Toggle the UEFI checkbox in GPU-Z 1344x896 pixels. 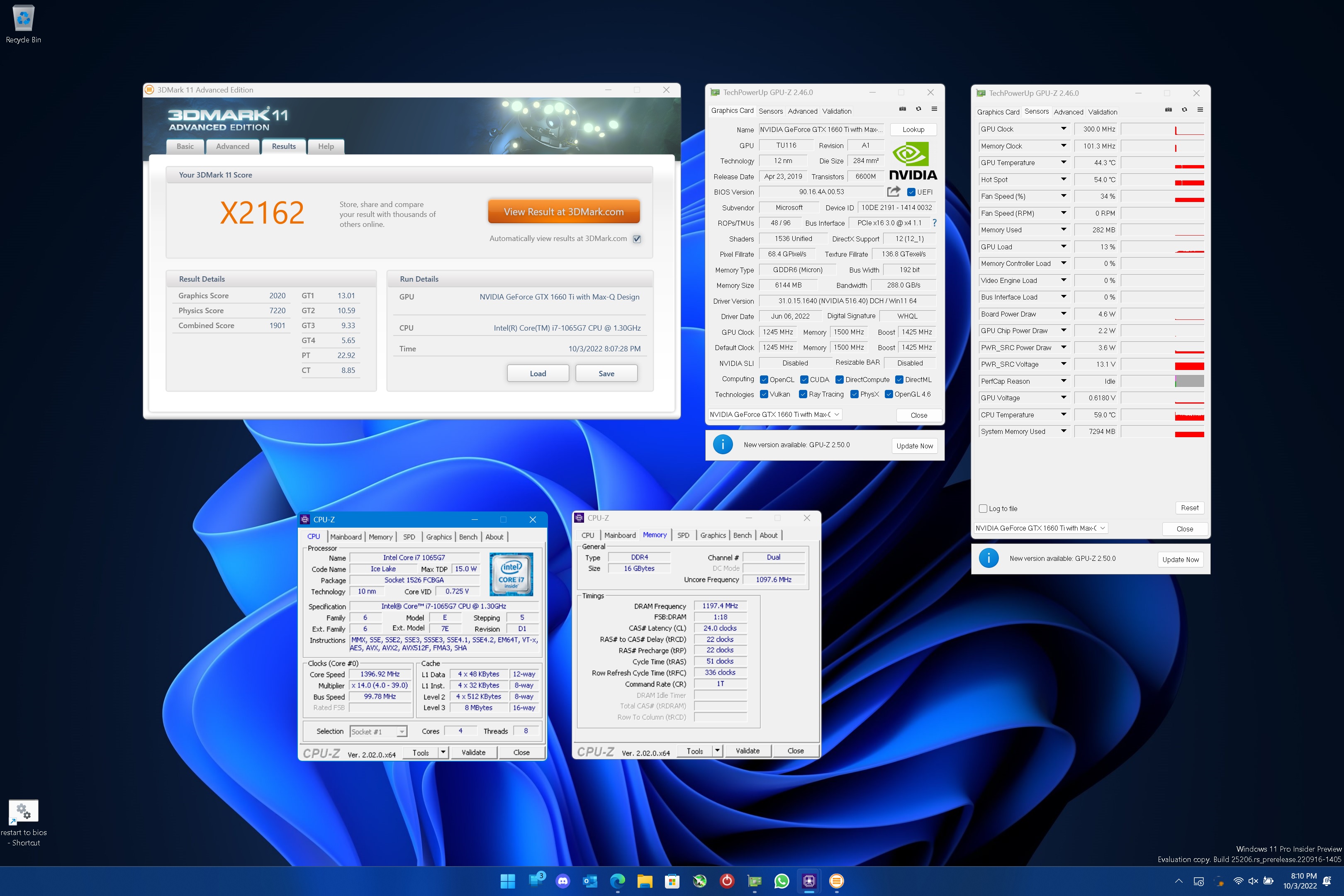coord(911,192)
